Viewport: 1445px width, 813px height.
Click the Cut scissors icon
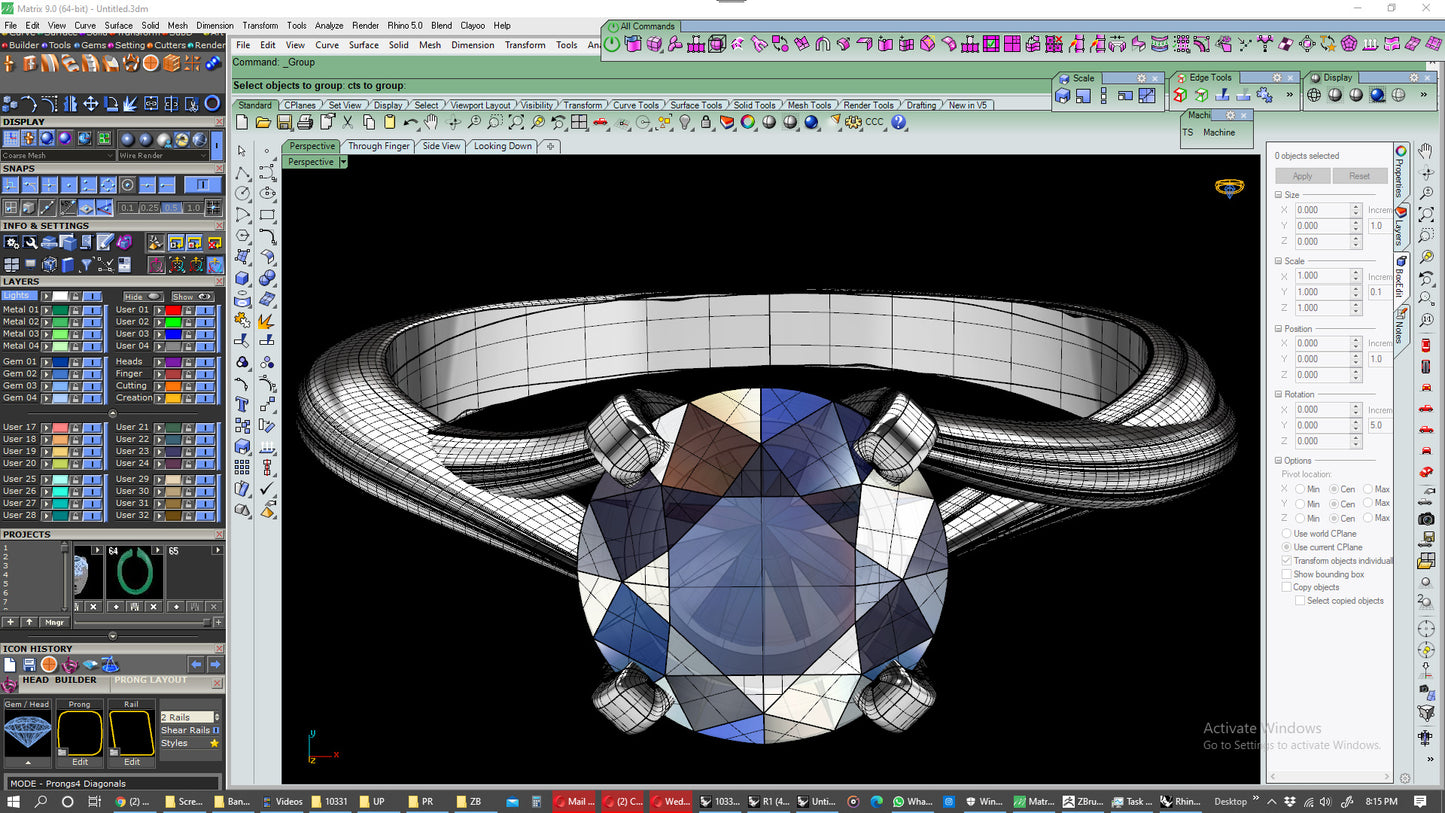pyautogui.click(x=347, y=122)
